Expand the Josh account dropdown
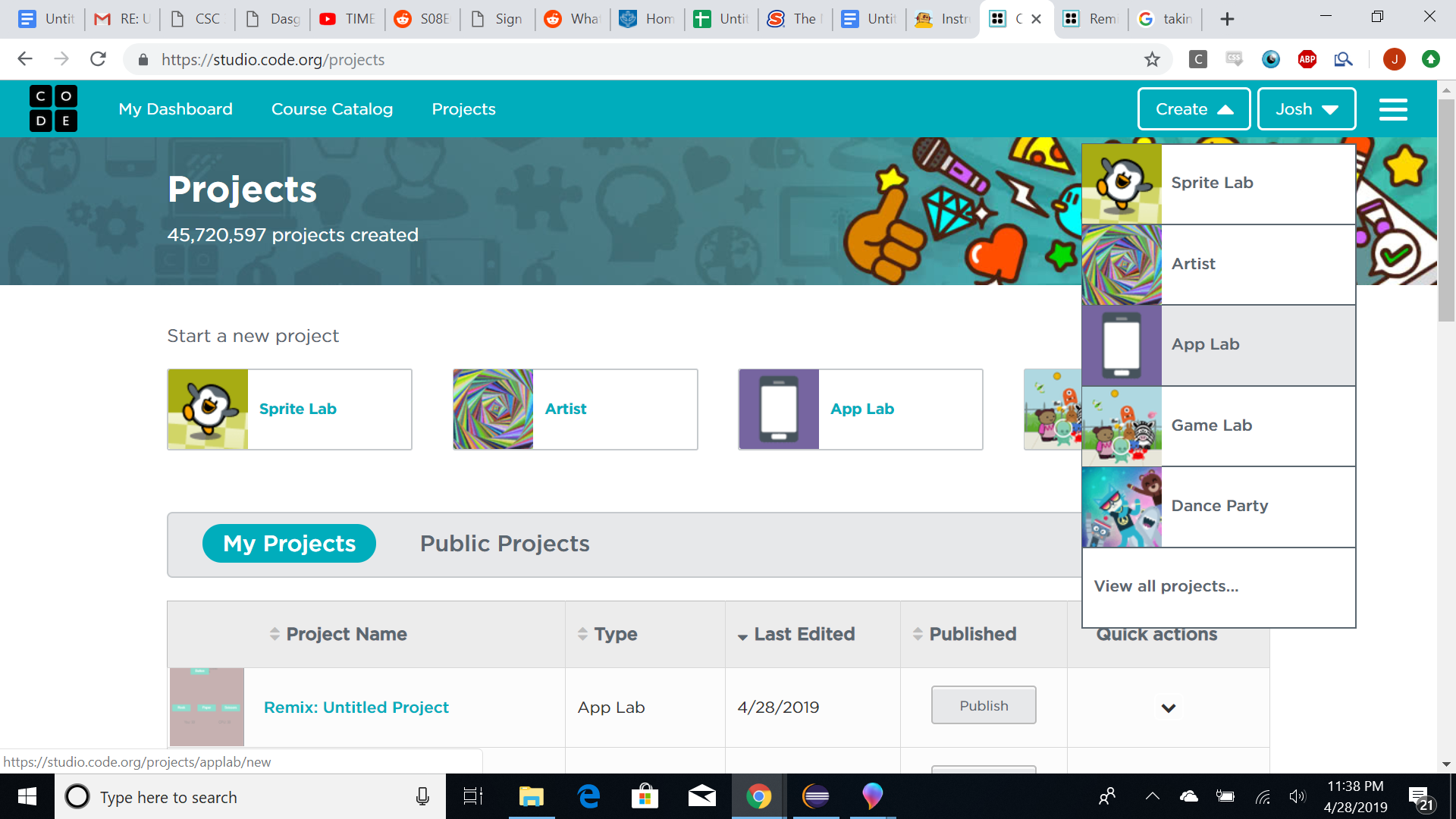This screenshot has width=1456, height=819. (x=1306, y=109)
